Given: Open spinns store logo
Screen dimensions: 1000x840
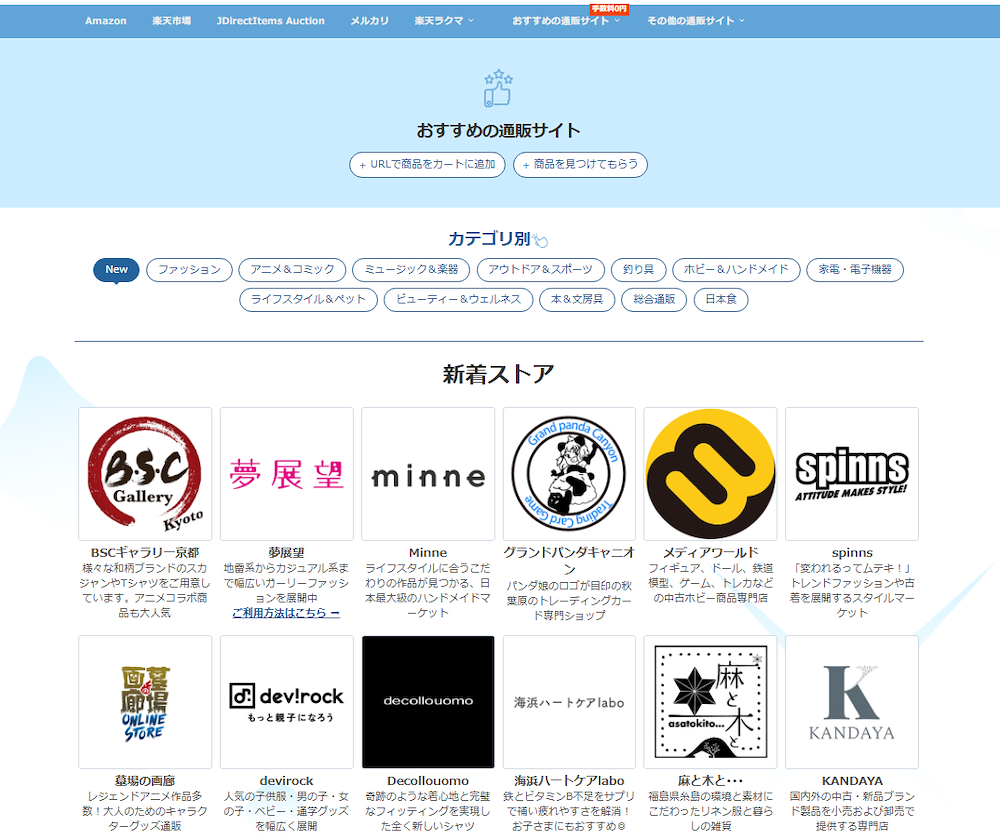Looking at the screenshot, I should pos(852,474).
